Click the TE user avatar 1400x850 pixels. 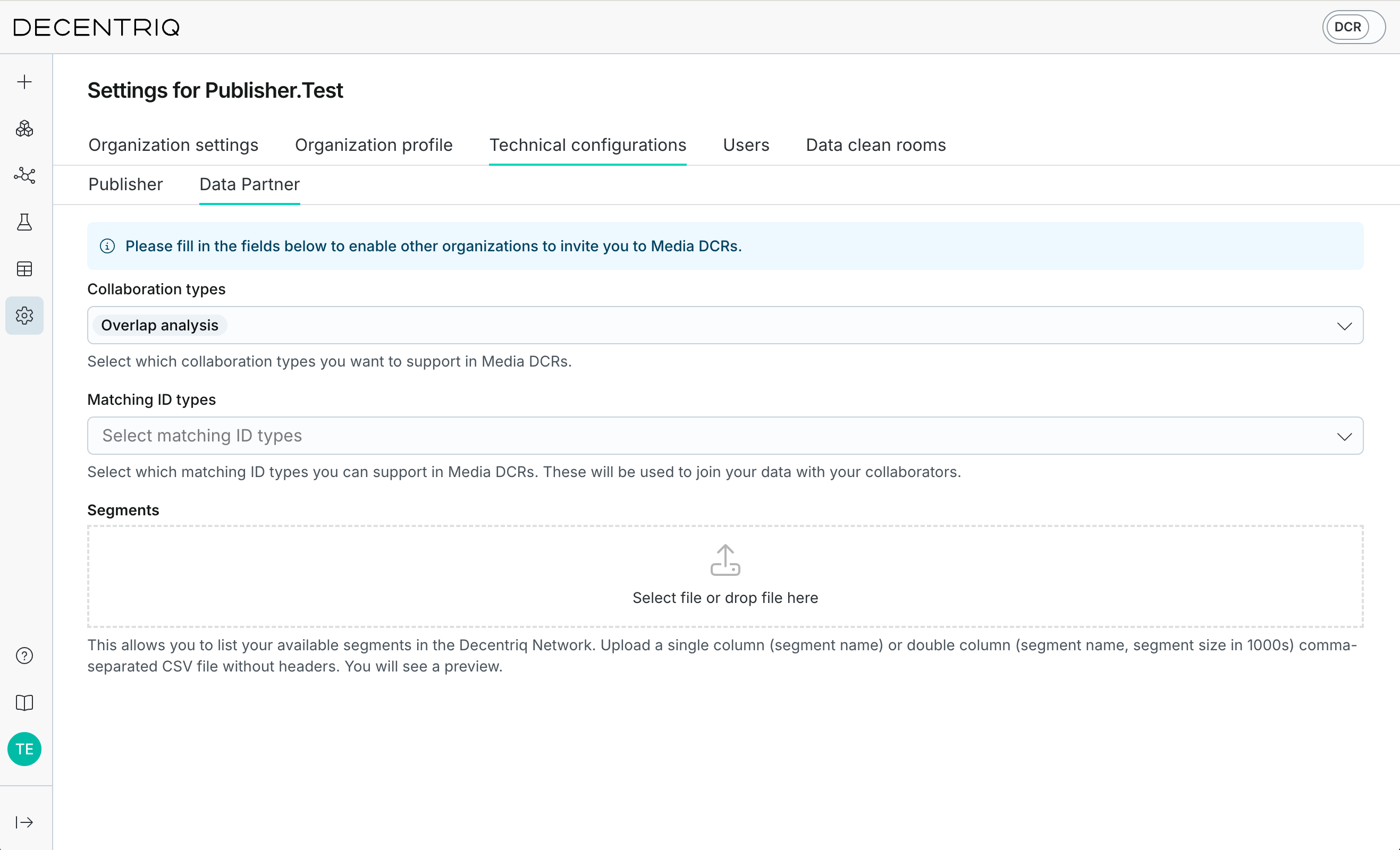point(24,749)
